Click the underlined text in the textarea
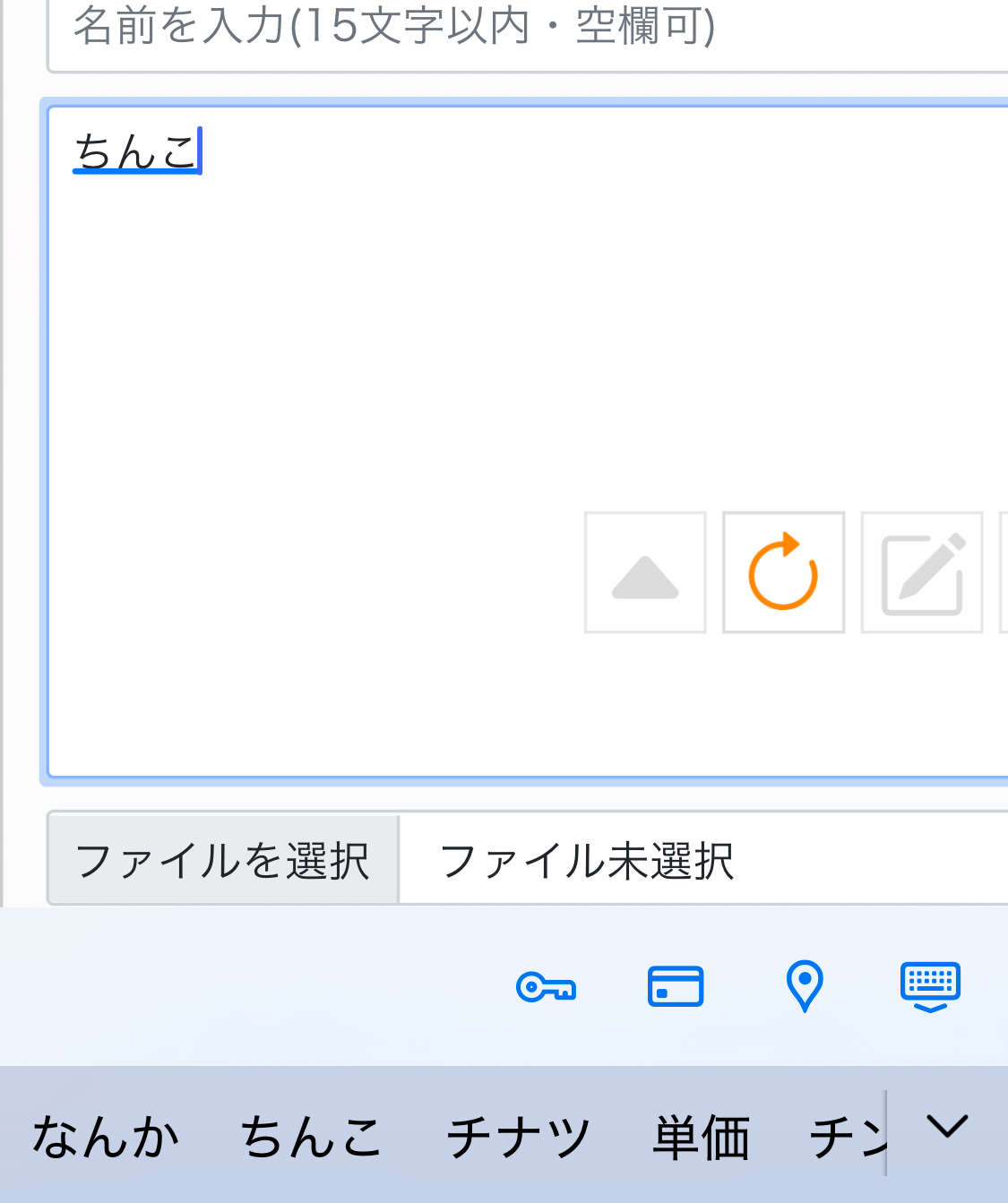This screenshot has height=1203, width=1008. 135,150
